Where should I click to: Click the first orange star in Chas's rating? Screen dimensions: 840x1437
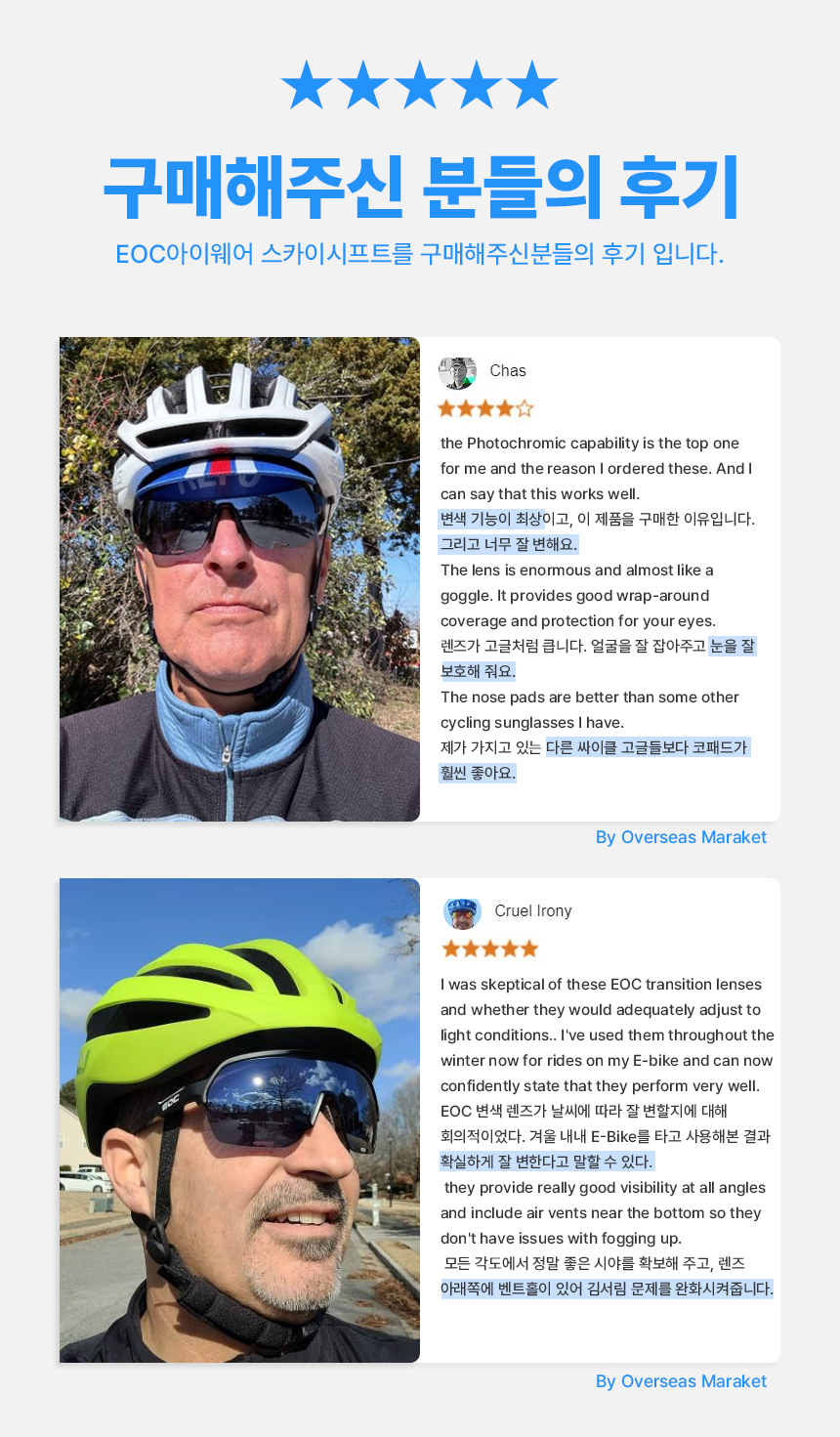(446, 408)
